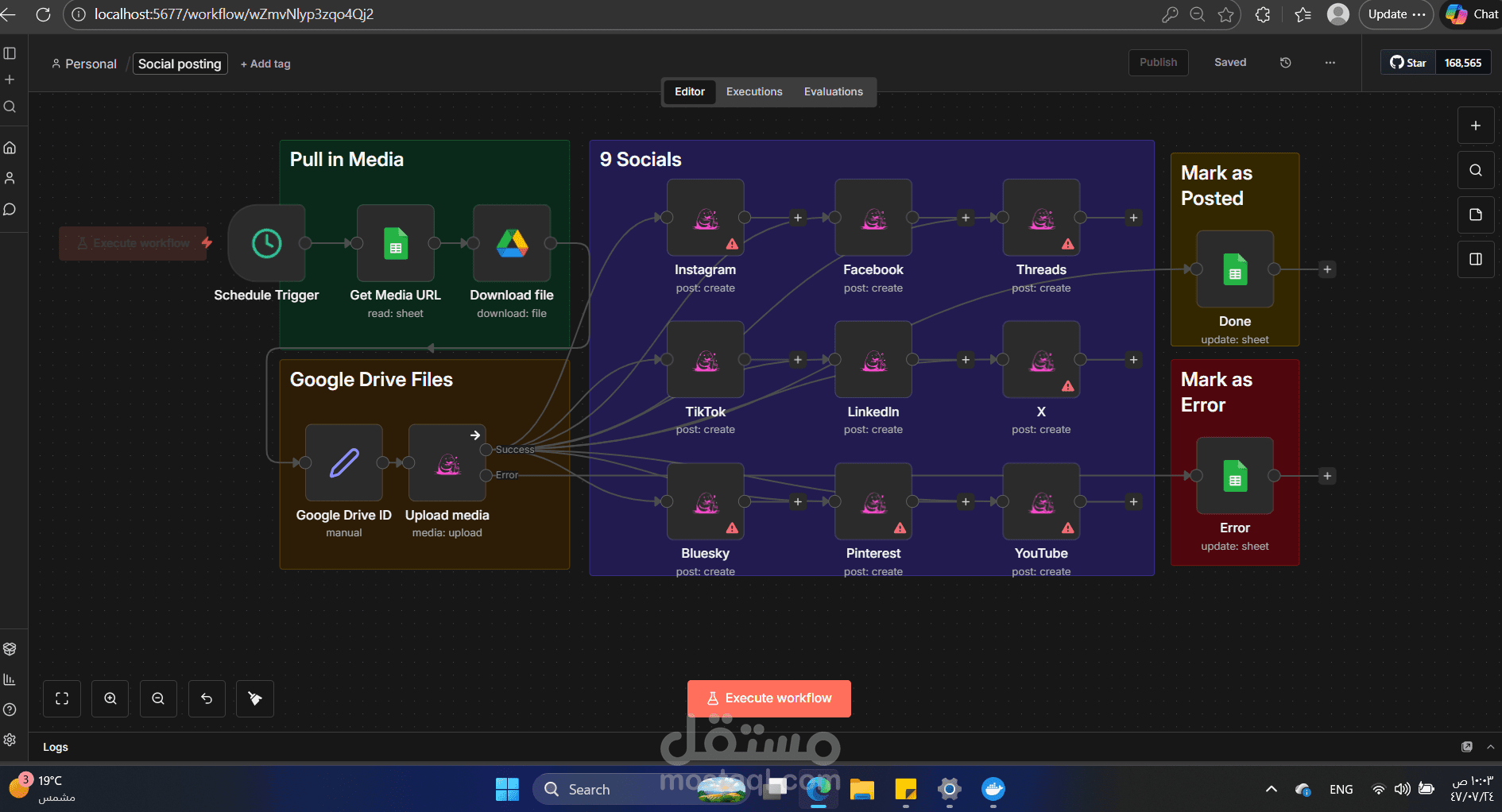Go to the home overview
Image resolution: width=1502 pixels, height=812 pixels.
10,148
